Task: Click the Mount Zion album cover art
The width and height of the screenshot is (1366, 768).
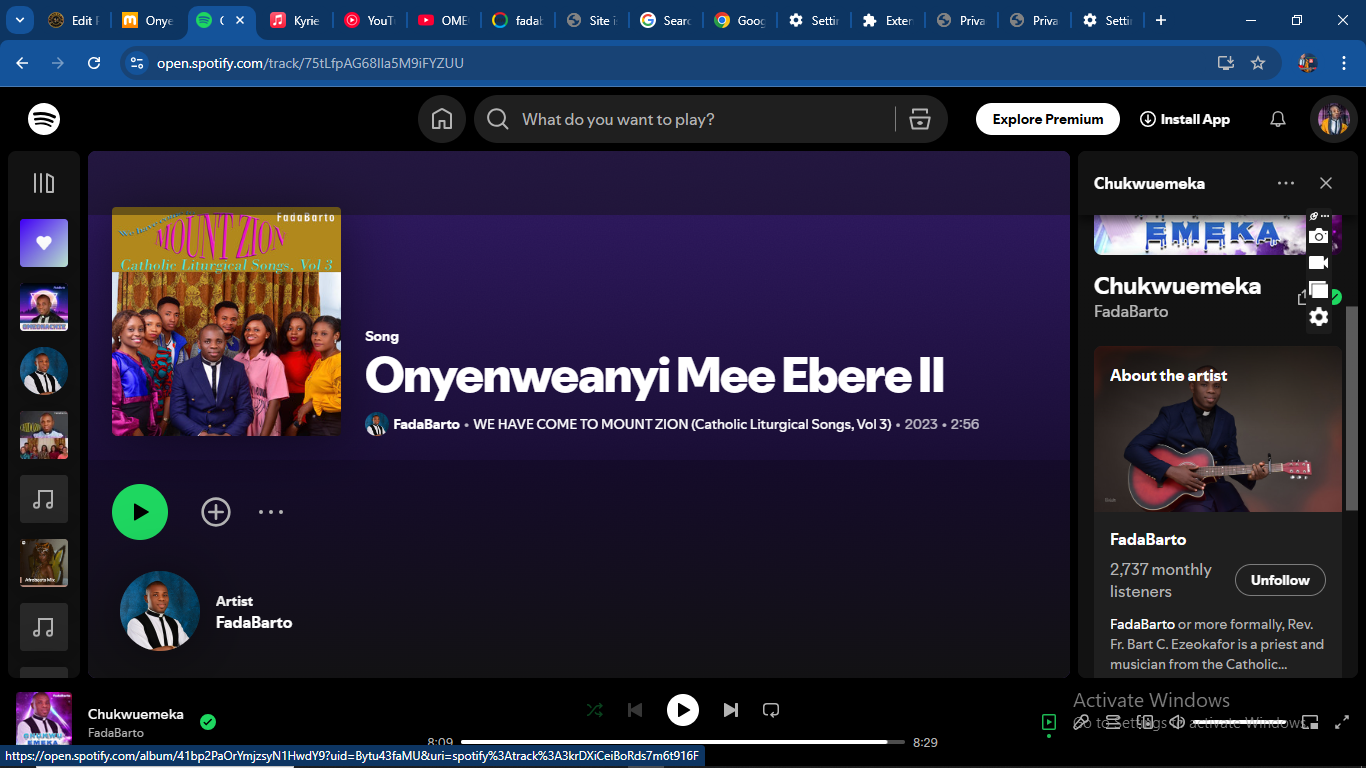Action: tap(226, 321)
